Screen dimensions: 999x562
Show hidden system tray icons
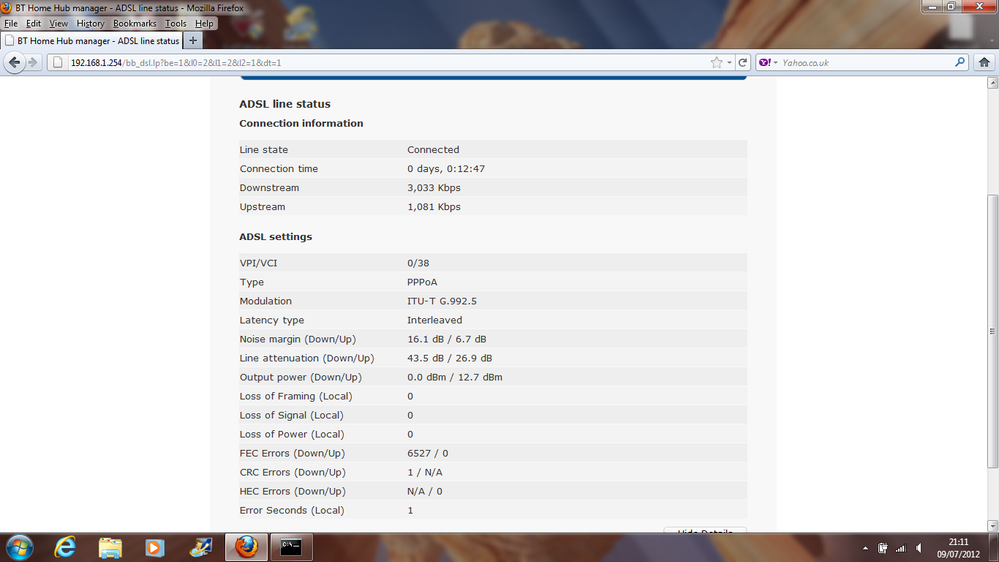(865, 548)
